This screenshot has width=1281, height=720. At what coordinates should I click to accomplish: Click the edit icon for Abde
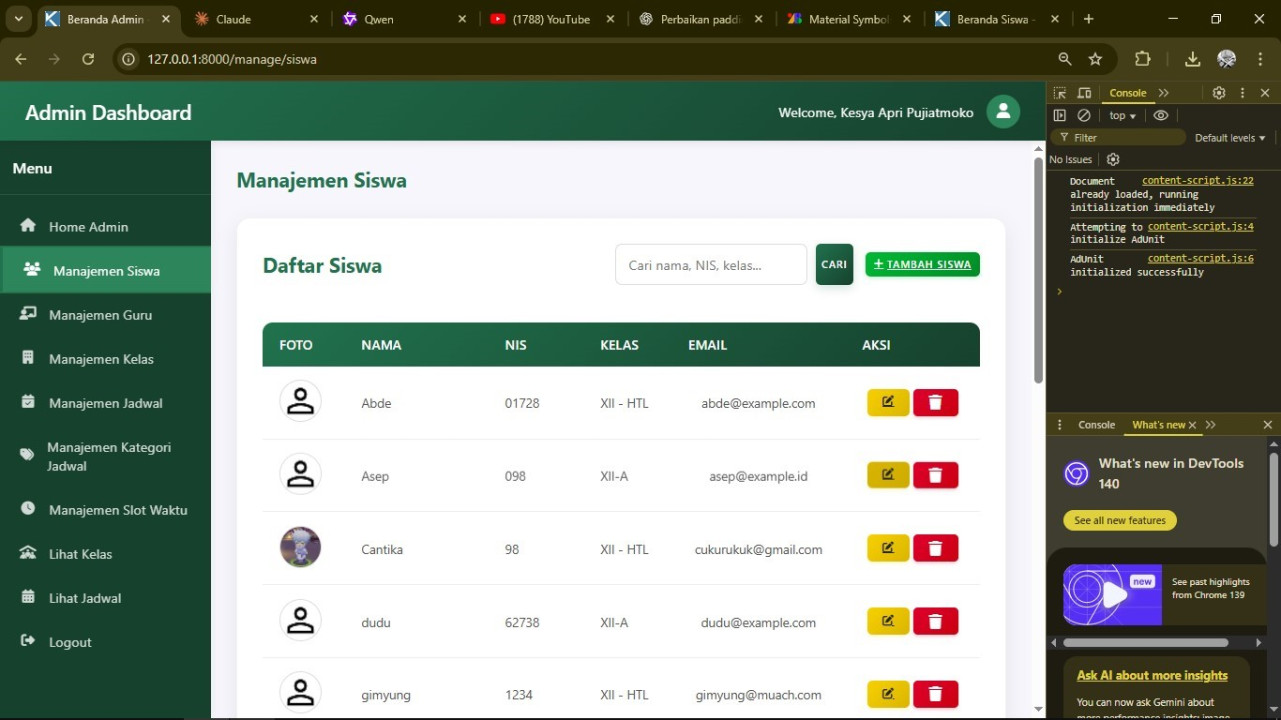[887, 403]
